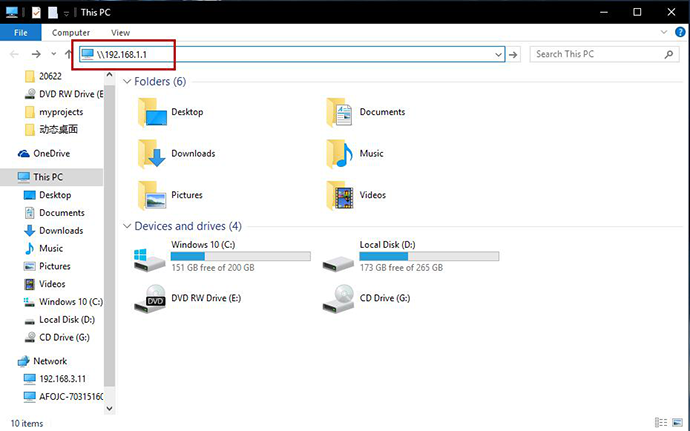Collapse the Devices and drives group
This screenshot has width=690, height=431.
coord(126,226)
